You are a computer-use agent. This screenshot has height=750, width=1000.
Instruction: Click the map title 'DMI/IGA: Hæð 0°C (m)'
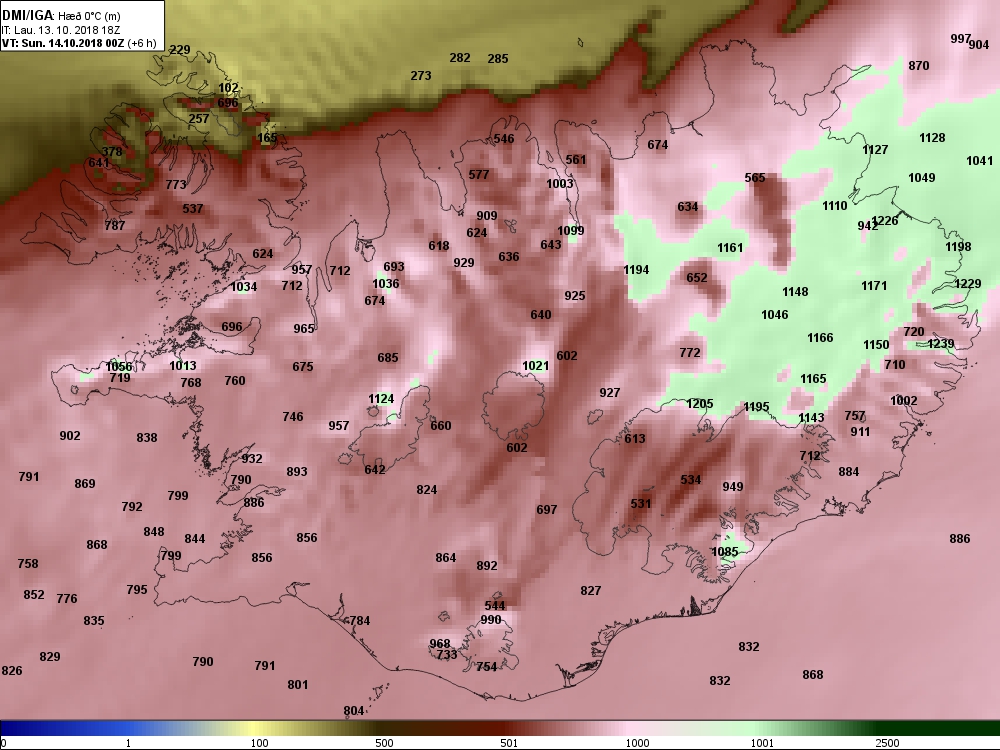click(x=61, y=16)
